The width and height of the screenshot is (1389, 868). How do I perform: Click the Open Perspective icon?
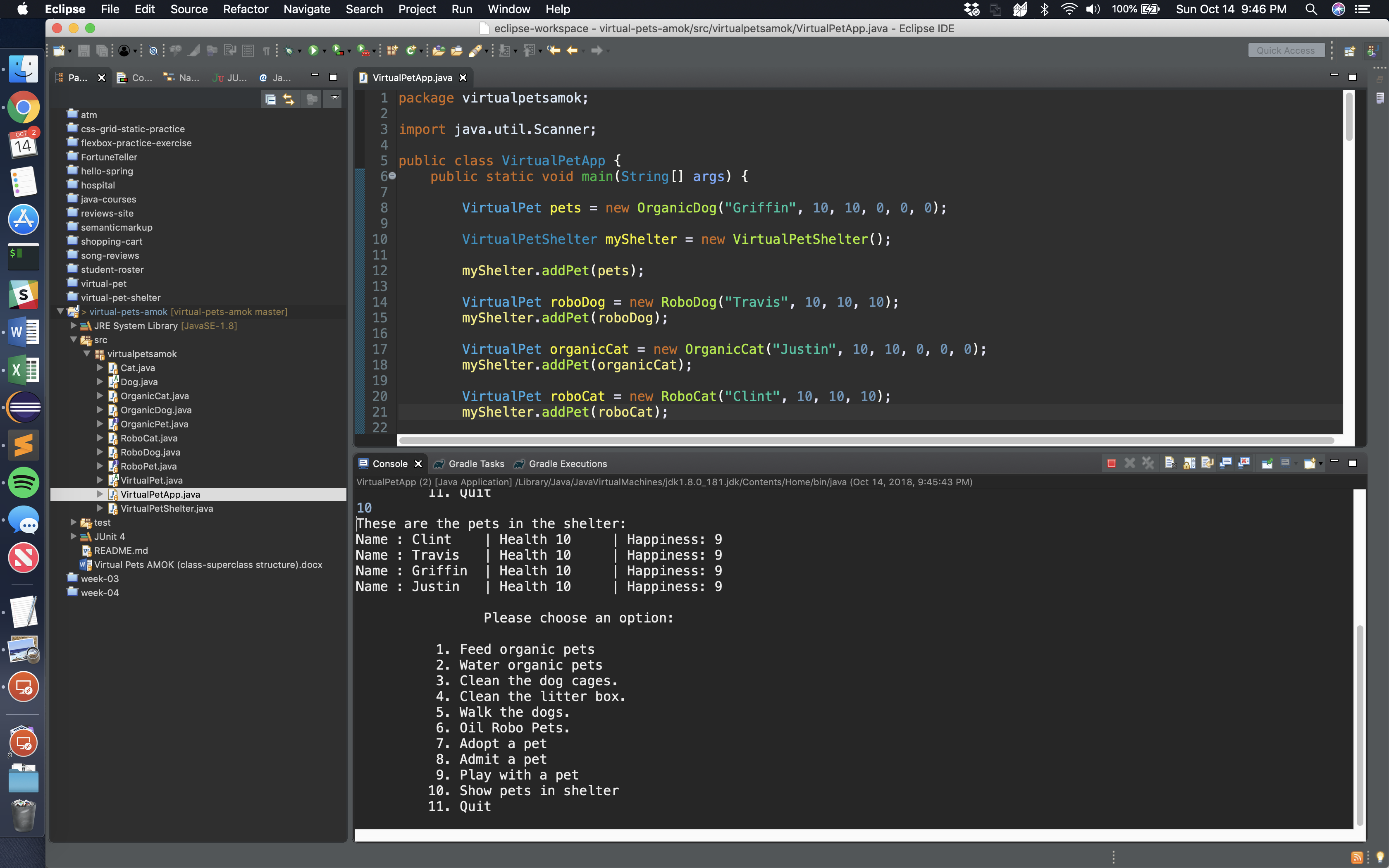[x=1350, y=51]
